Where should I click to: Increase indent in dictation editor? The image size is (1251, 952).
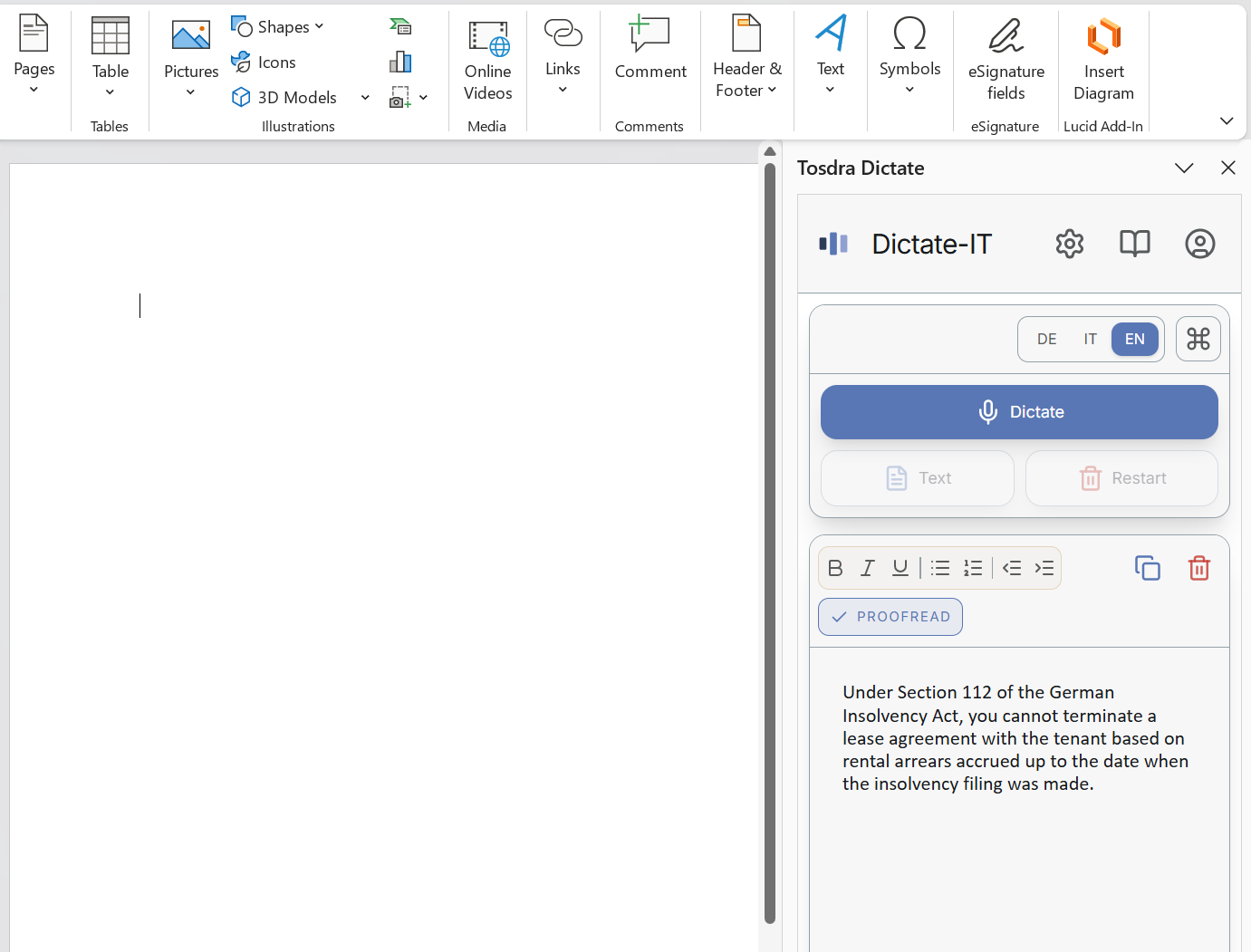1044,568
